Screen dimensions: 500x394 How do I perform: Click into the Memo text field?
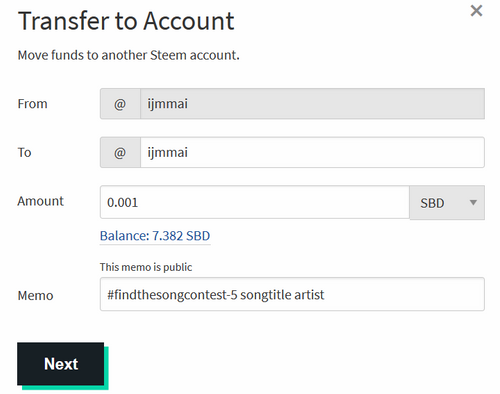click(292, 294)
